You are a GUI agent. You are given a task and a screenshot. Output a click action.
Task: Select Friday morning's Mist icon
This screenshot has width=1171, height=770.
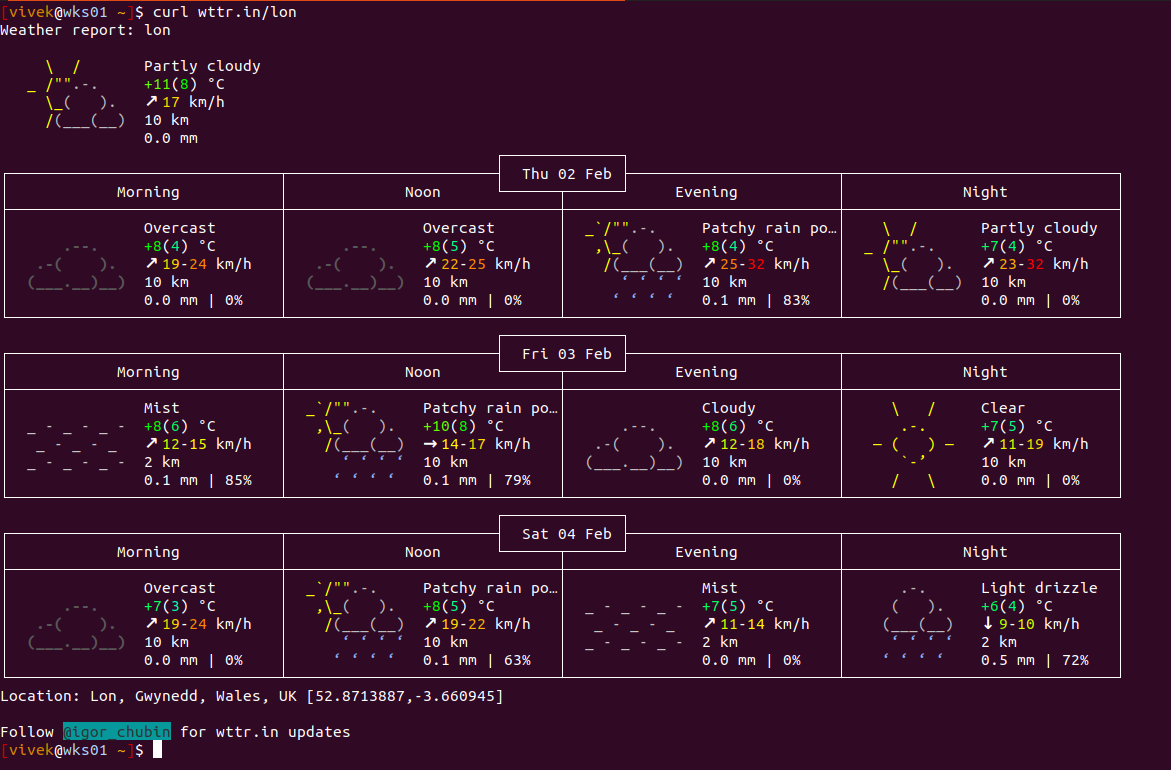click(77, 444)
